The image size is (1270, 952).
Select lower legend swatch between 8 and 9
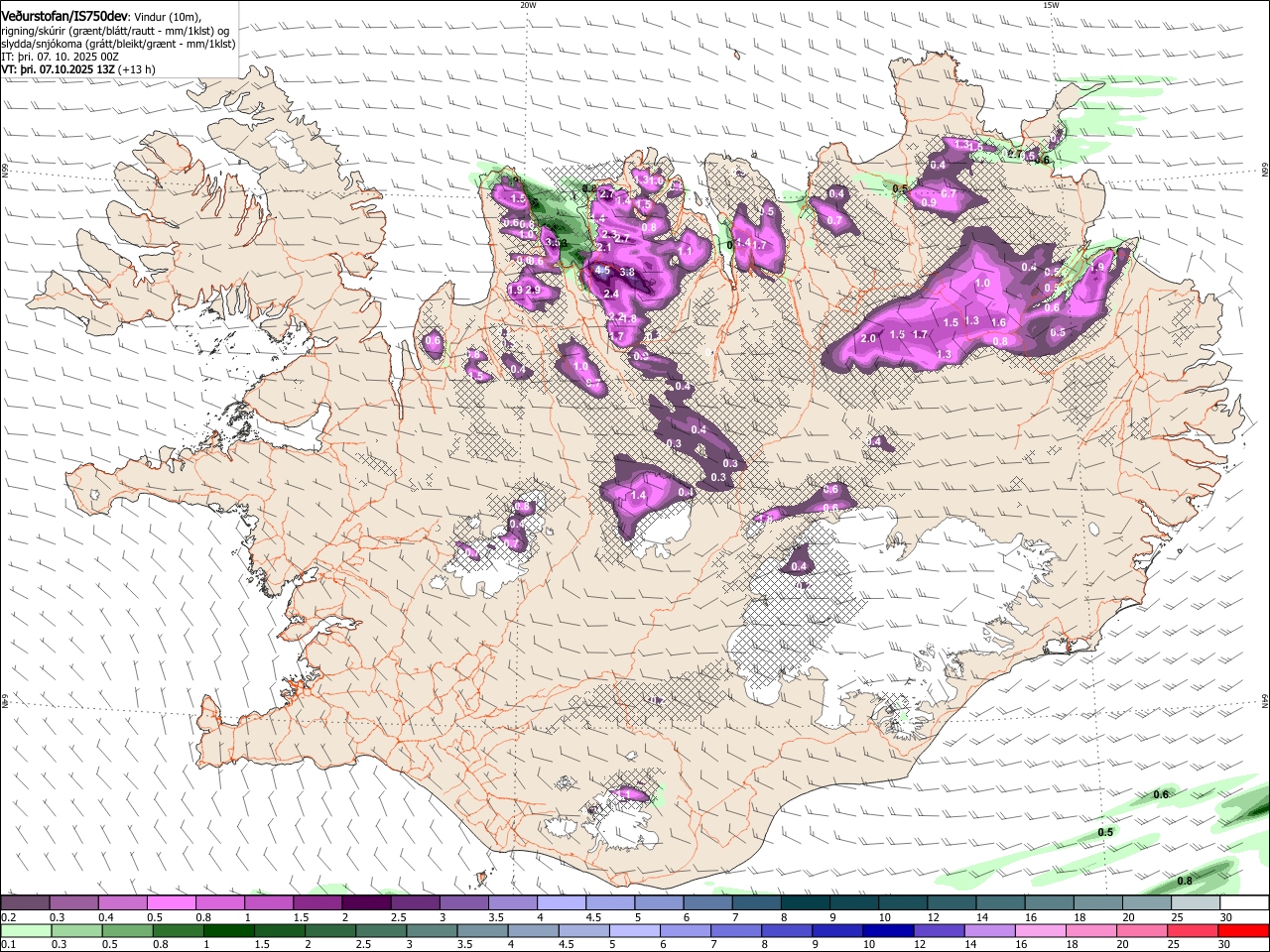pos(787,930)
